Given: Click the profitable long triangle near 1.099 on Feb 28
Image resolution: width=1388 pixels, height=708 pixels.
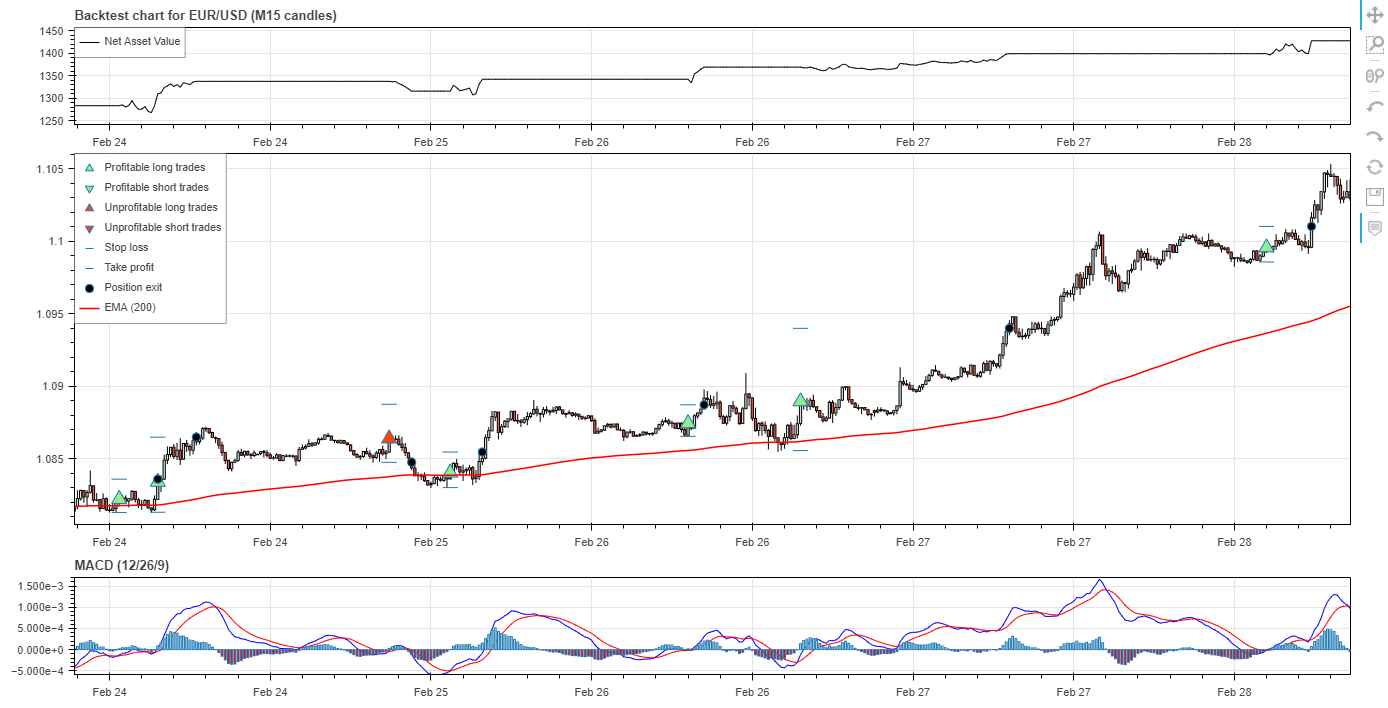Looking at the screenshot, I should [1266, 246].
